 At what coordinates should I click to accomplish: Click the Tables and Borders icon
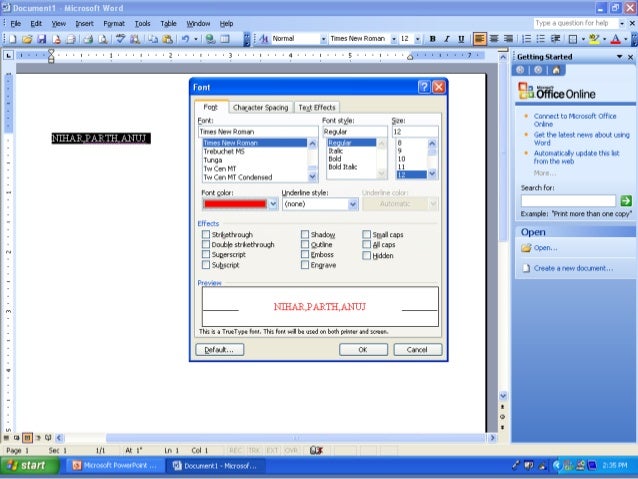coord(225,39)
